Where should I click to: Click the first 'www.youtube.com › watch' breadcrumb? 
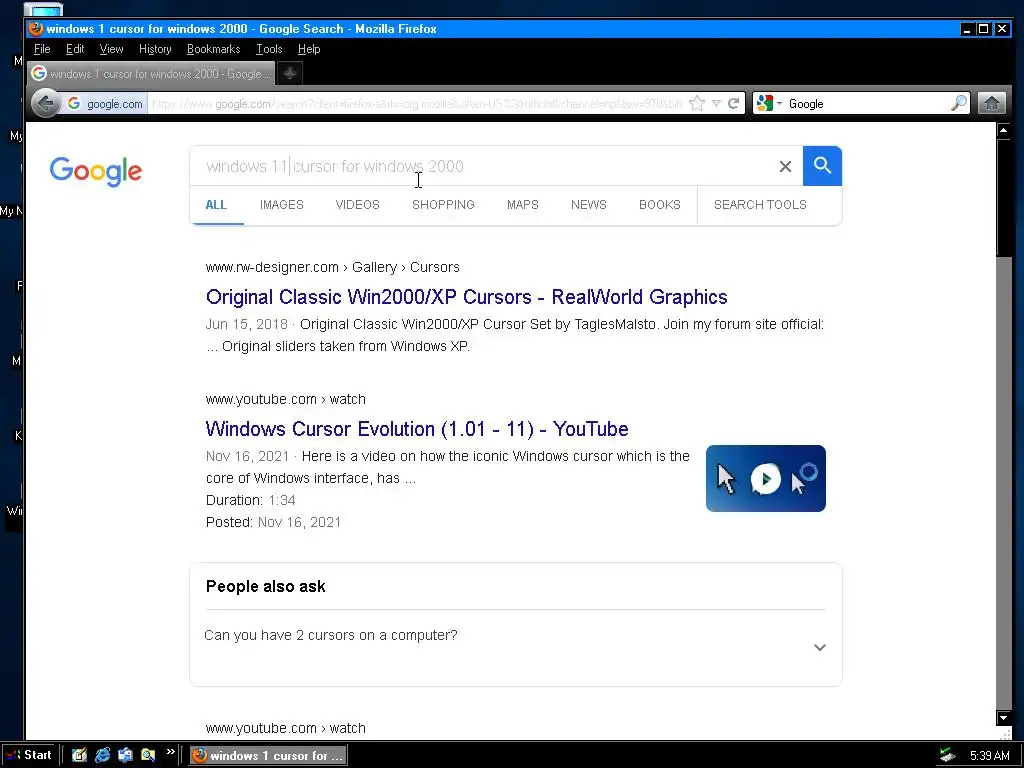pyautogui.click(x=285, y=399)
